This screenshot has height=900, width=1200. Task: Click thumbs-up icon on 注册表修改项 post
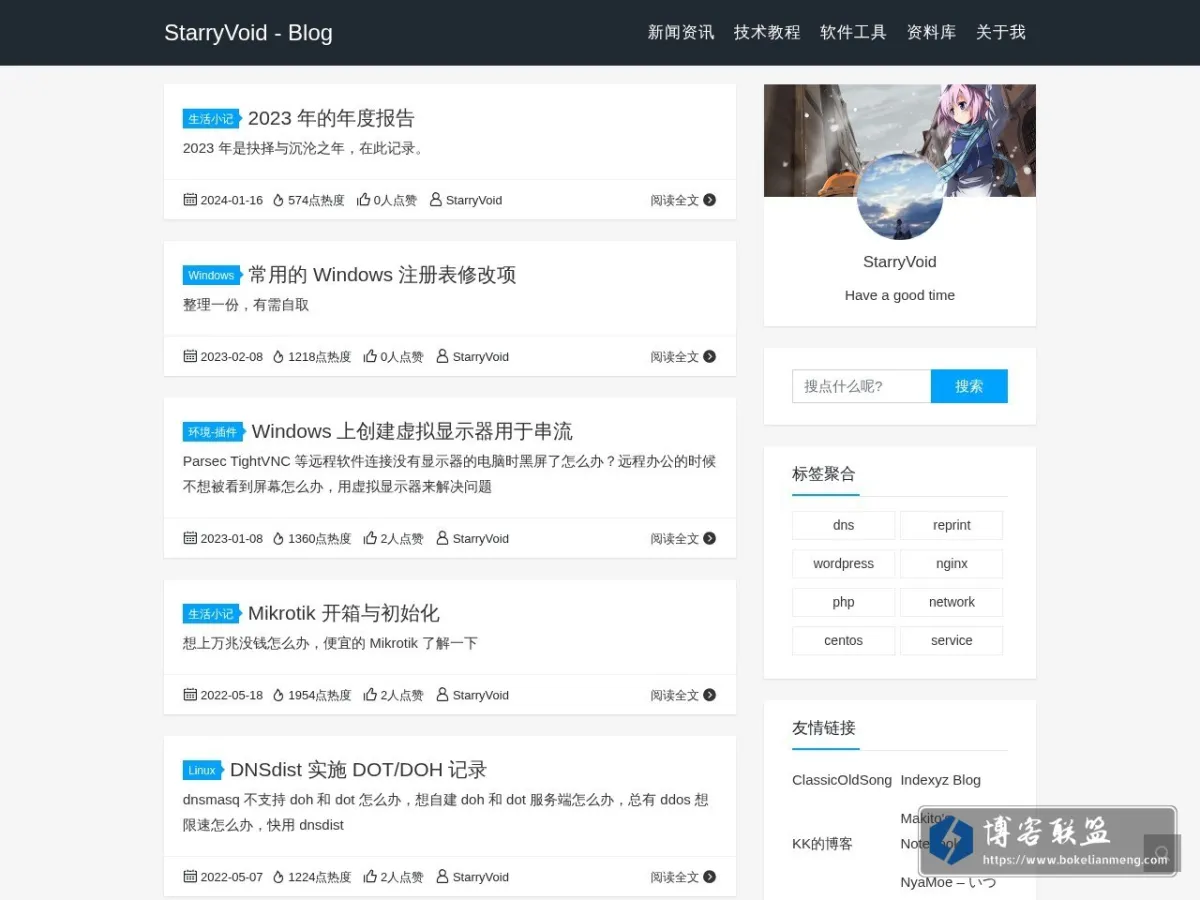coord(370,356)
